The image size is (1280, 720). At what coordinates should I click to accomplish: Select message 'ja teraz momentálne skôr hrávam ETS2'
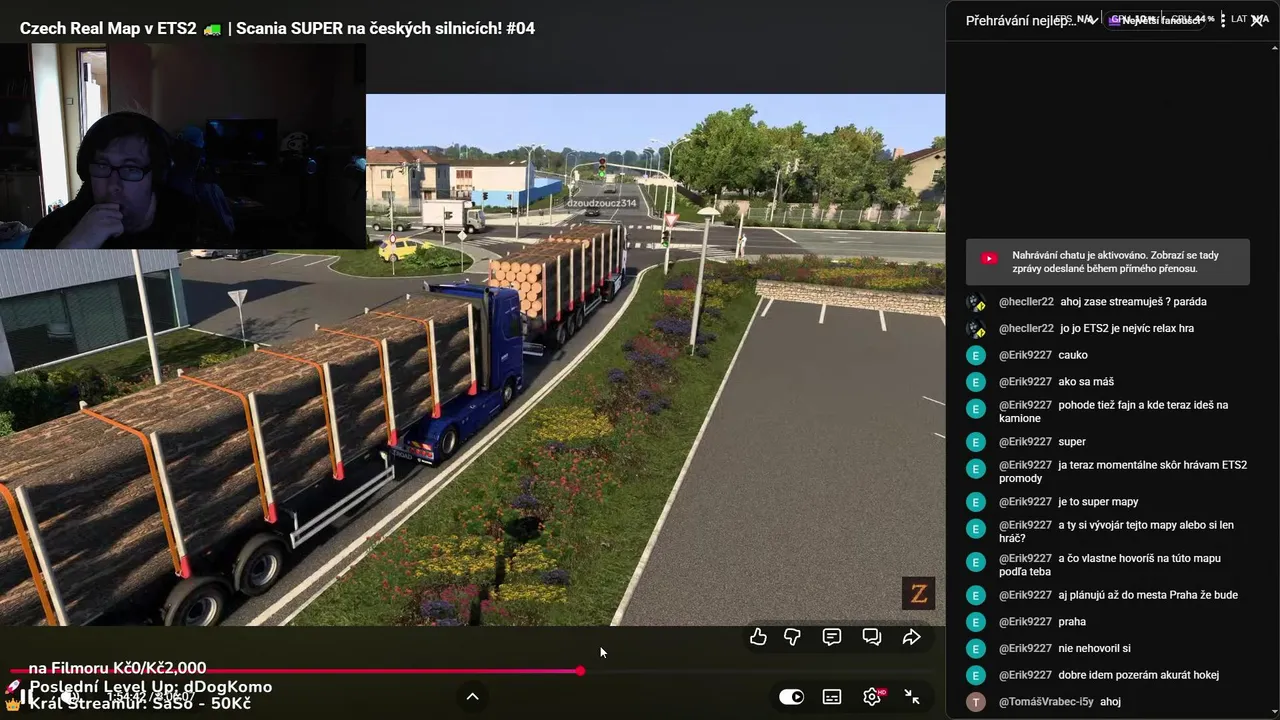pyautogui.click(x=1123, y=471)
